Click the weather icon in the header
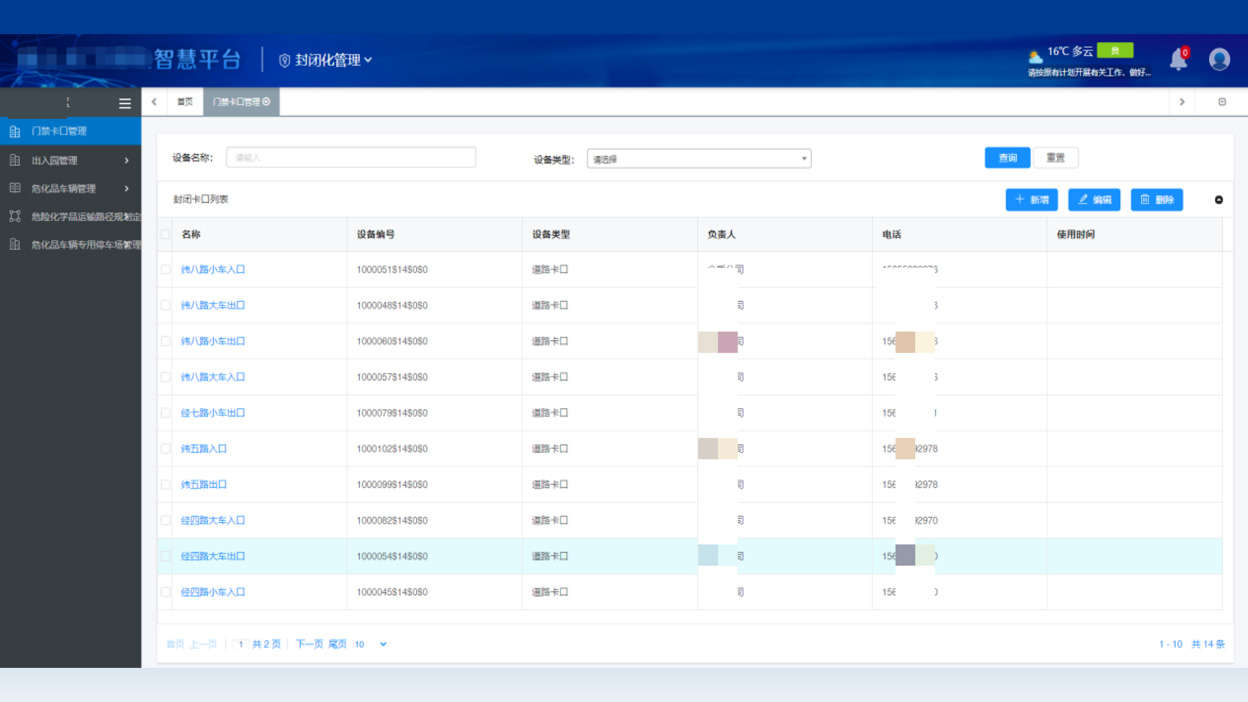Image resolution: width=1248 pixels, height=702 pixels. pos(1035,56)
